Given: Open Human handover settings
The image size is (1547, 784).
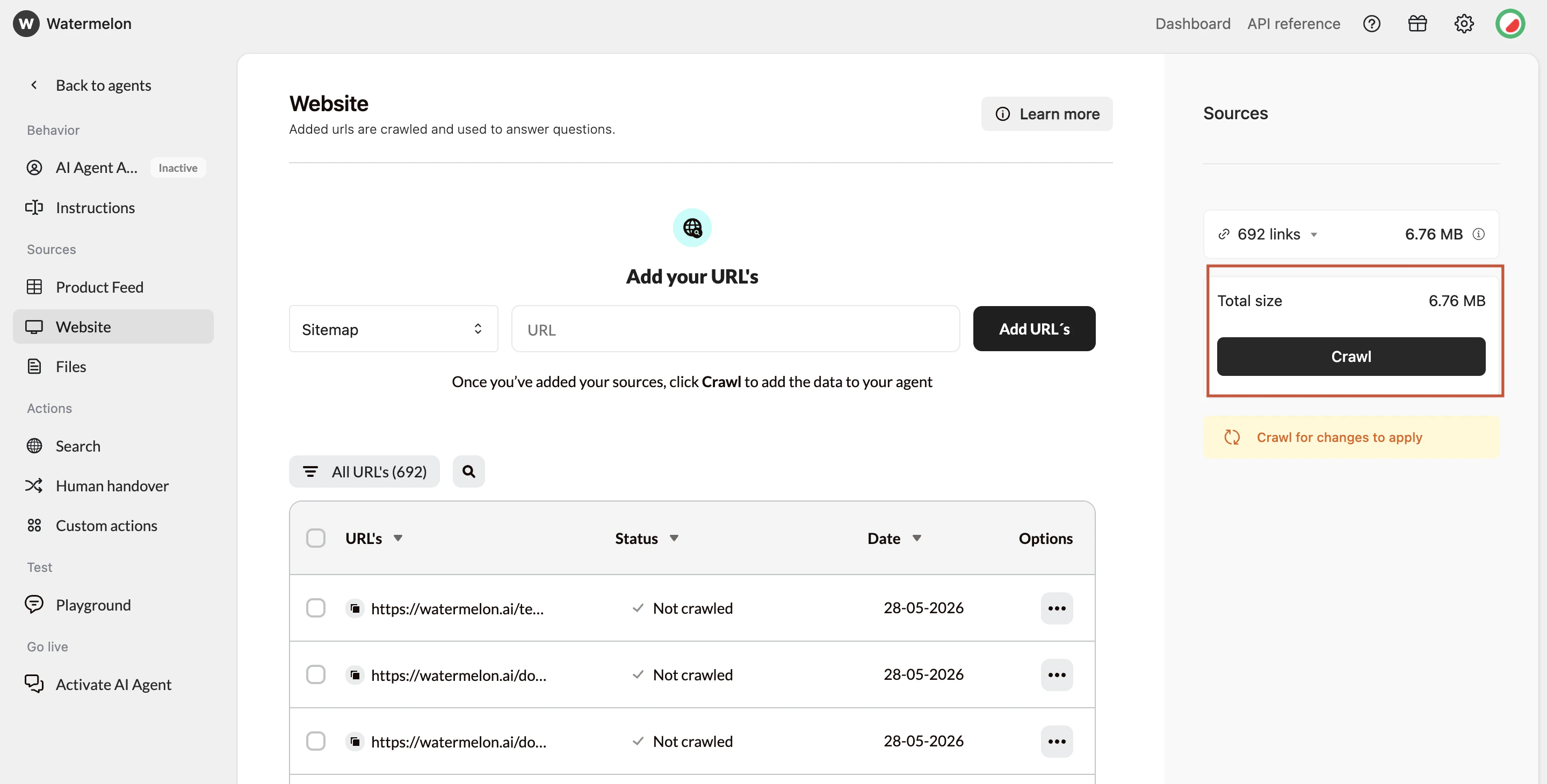Looking at the screenshot, I should click(113, 485).
